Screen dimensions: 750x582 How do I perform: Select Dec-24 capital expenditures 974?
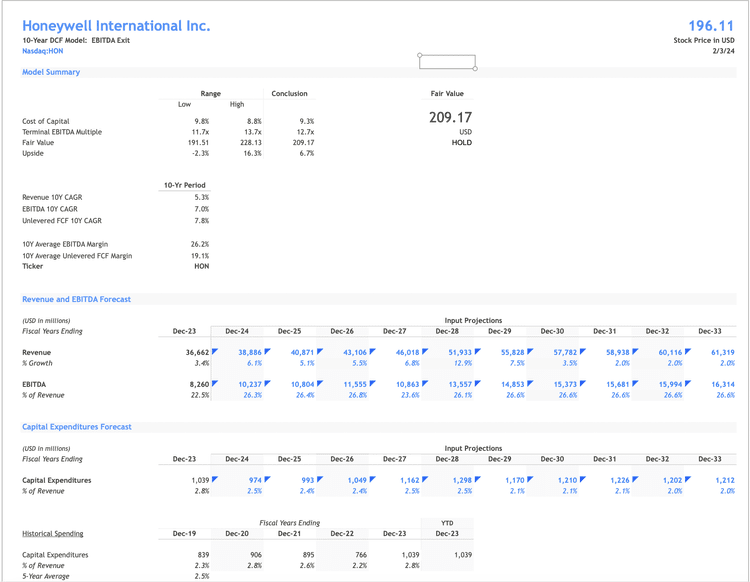(x=255, y=480)
